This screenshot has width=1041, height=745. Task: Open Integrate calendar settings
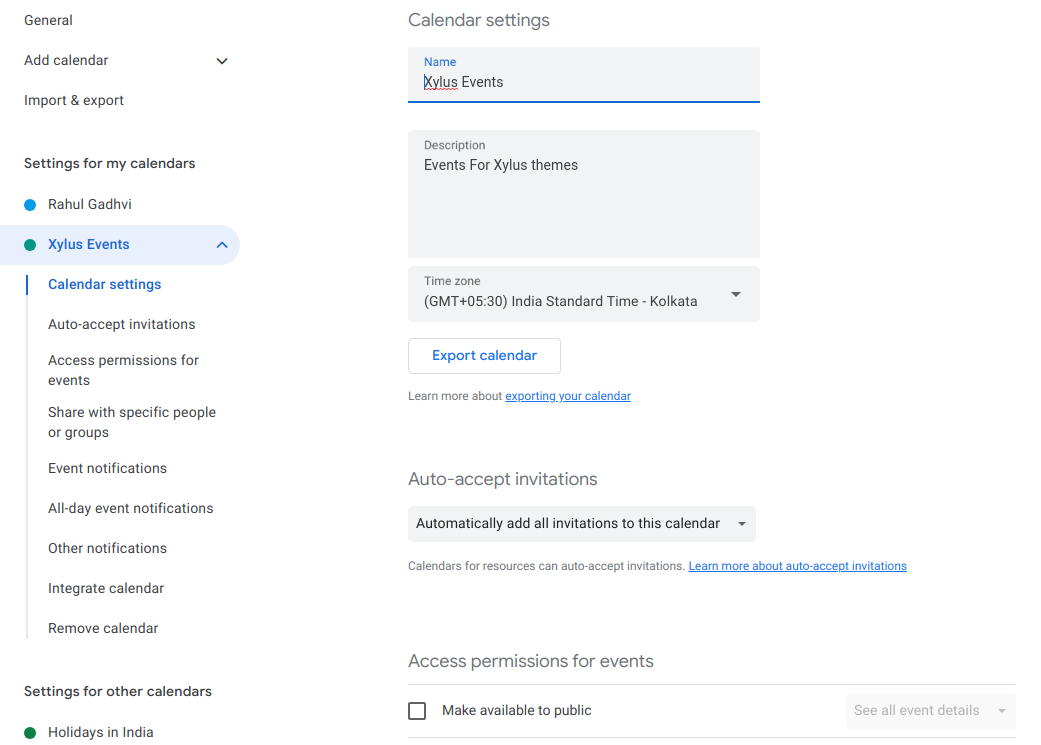[106, 588]
